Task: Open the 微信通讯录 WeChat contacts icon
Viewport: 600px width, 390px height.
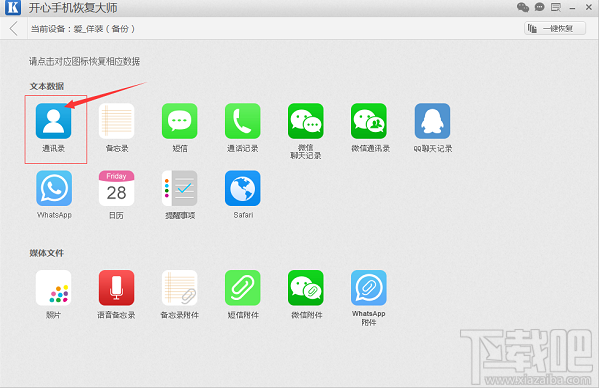Action: (x=369, y=121)
